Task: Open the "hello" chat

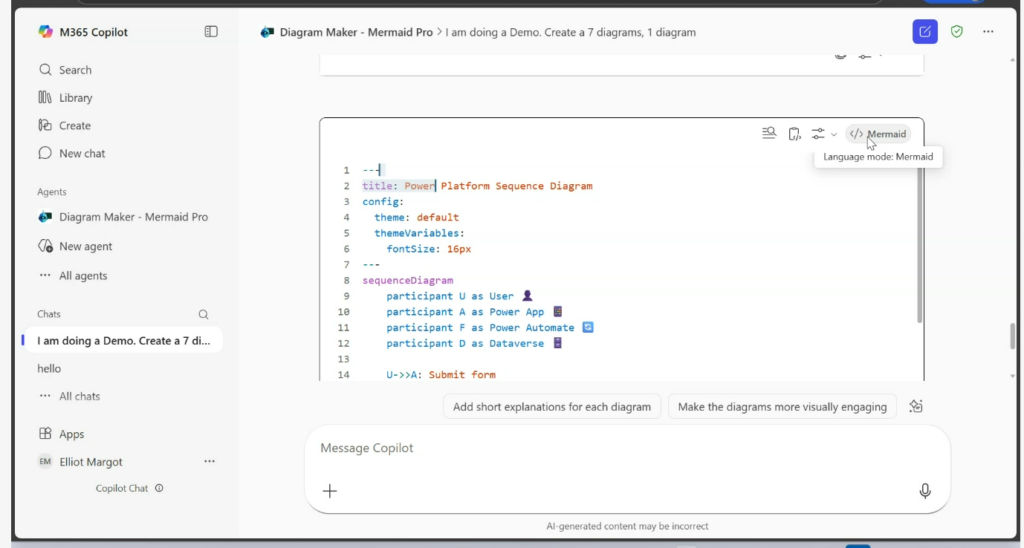Action: click(49, 369)
